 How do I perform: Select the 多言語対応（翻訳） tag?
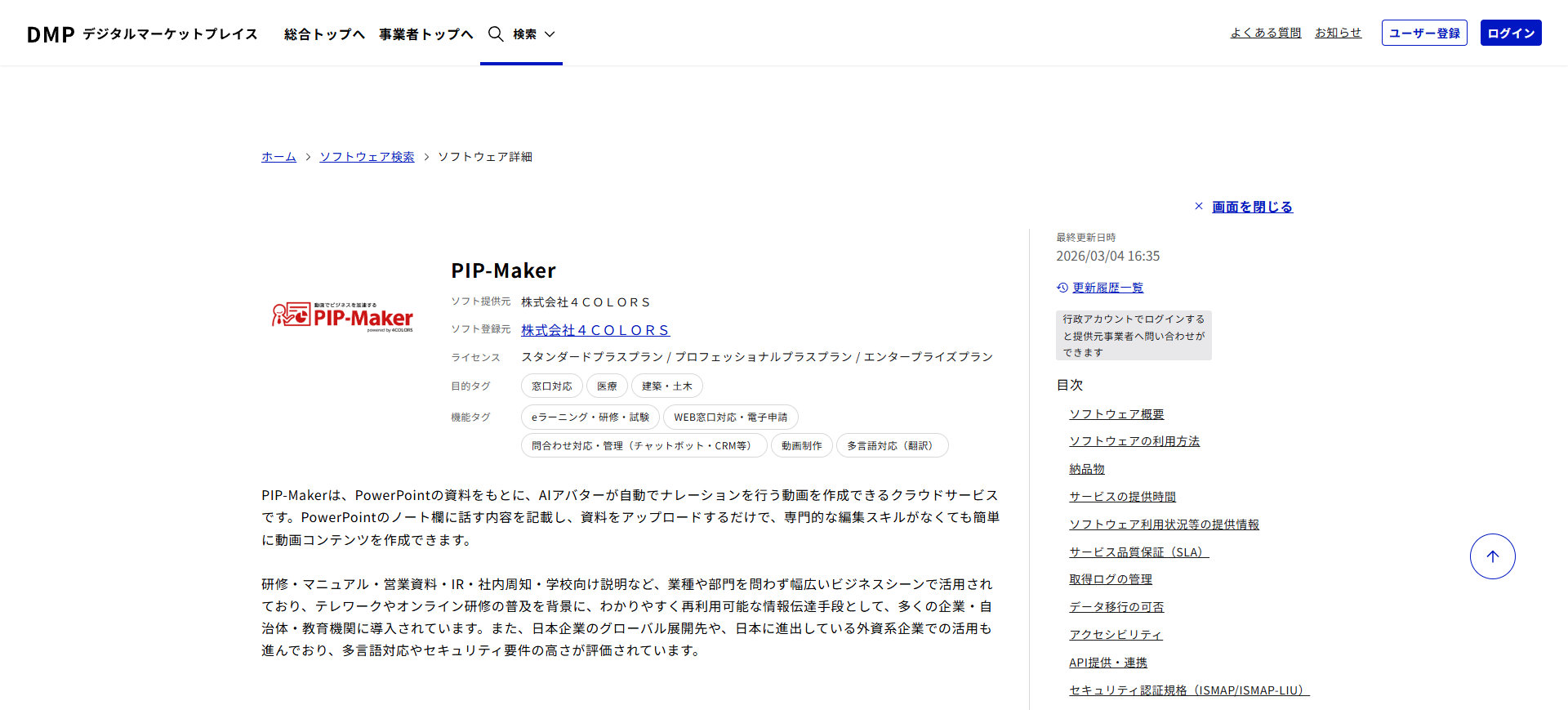(893, 446)
